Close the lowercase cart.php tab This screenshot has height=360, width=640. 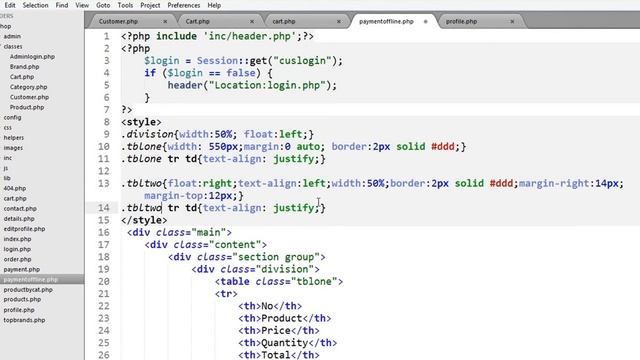pos(339,21)
